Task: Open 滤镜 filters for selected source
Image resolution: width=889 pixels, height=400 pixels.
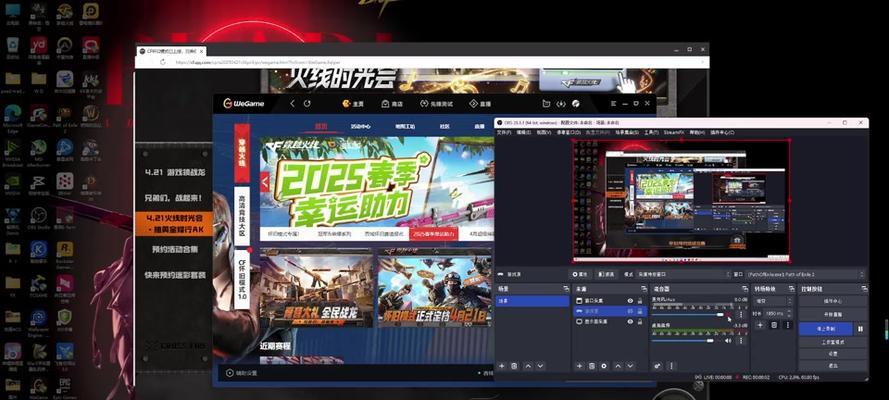Action: tap(606, 274)
